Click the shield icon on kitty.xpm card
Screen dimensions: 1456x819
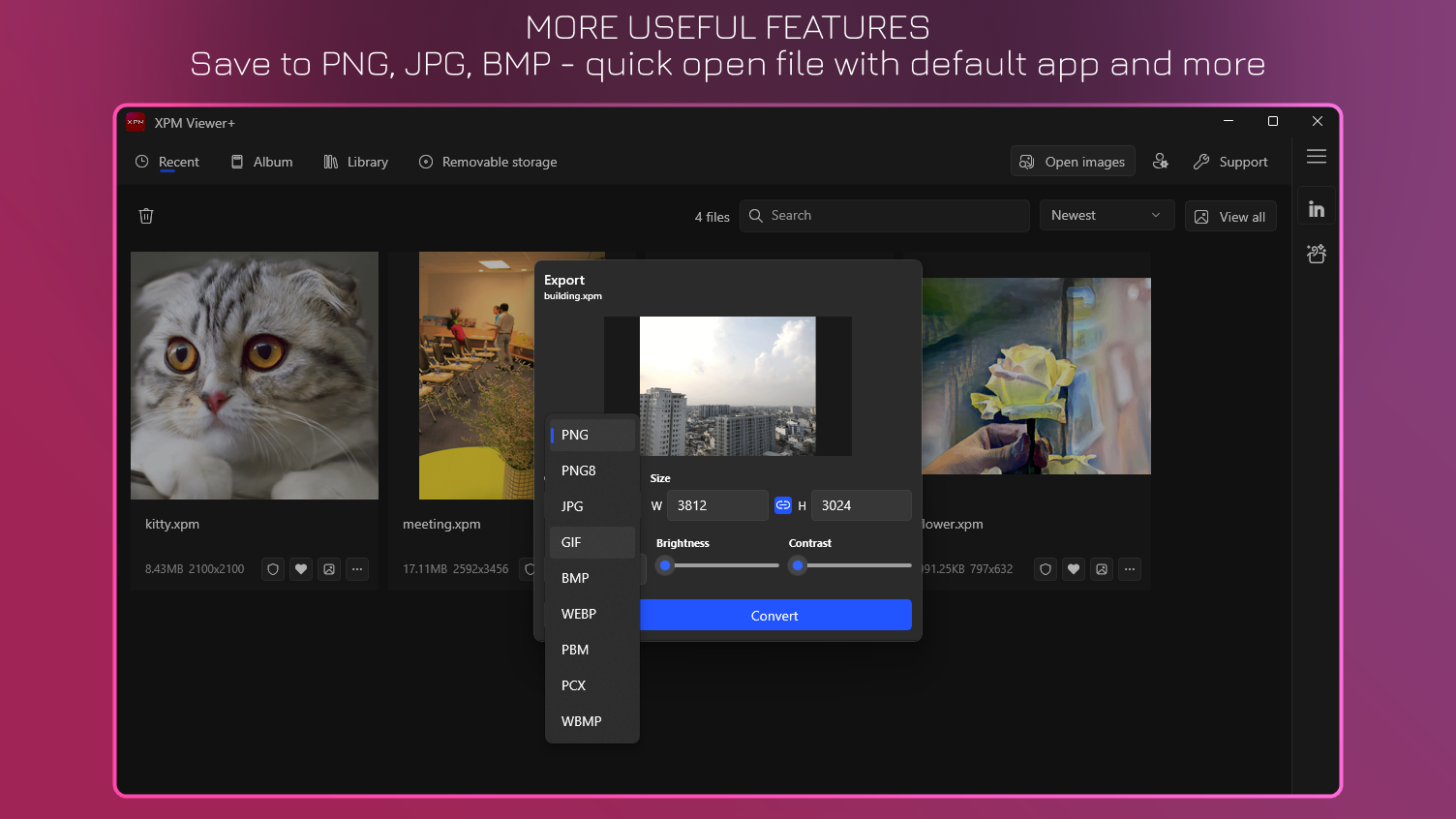coord(273,569)
